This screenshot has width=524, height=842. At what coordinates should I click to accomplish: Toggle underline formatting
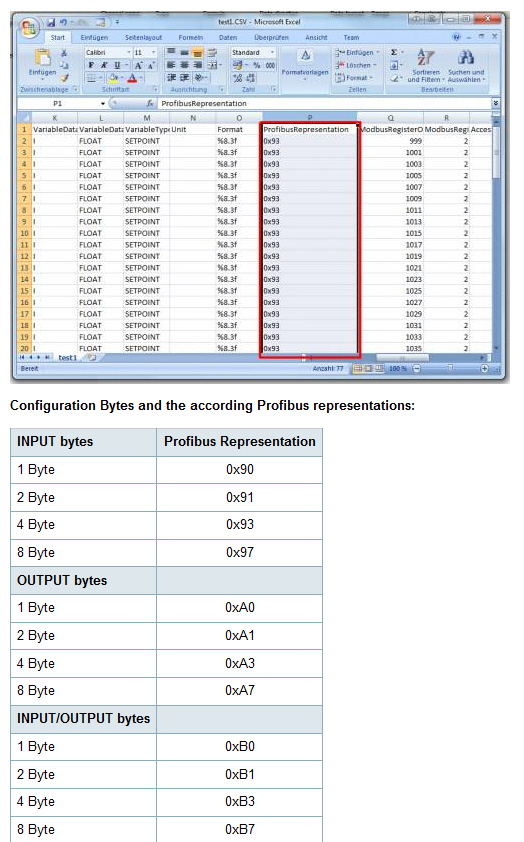[117, 65]
